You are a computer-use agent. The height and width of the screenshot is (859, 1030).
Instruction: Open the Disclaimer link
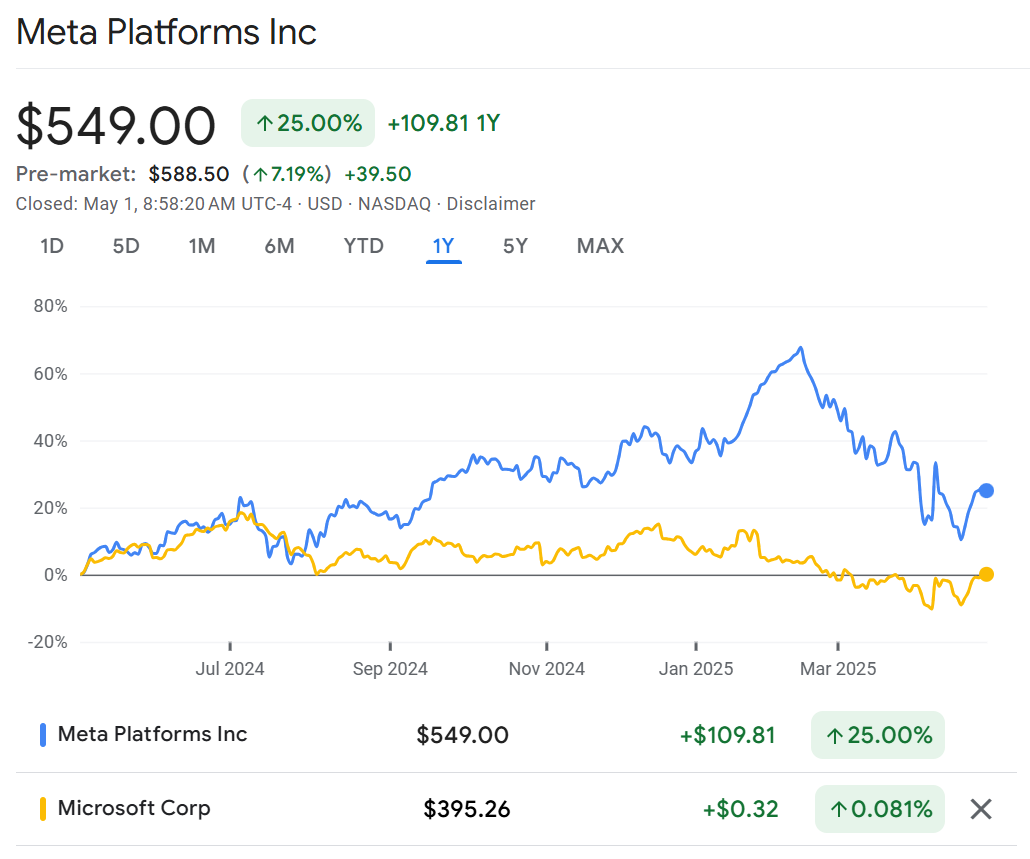(x=491, y=204)
